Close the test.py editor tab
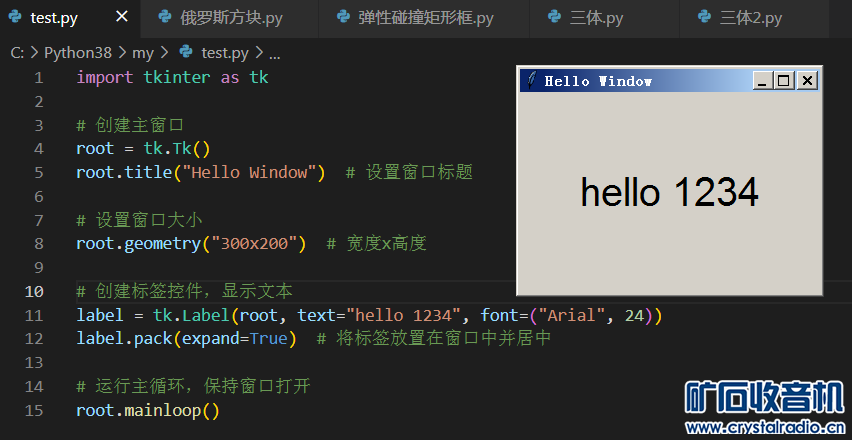This screenshot has width=852, height=440. coord(121,18)
